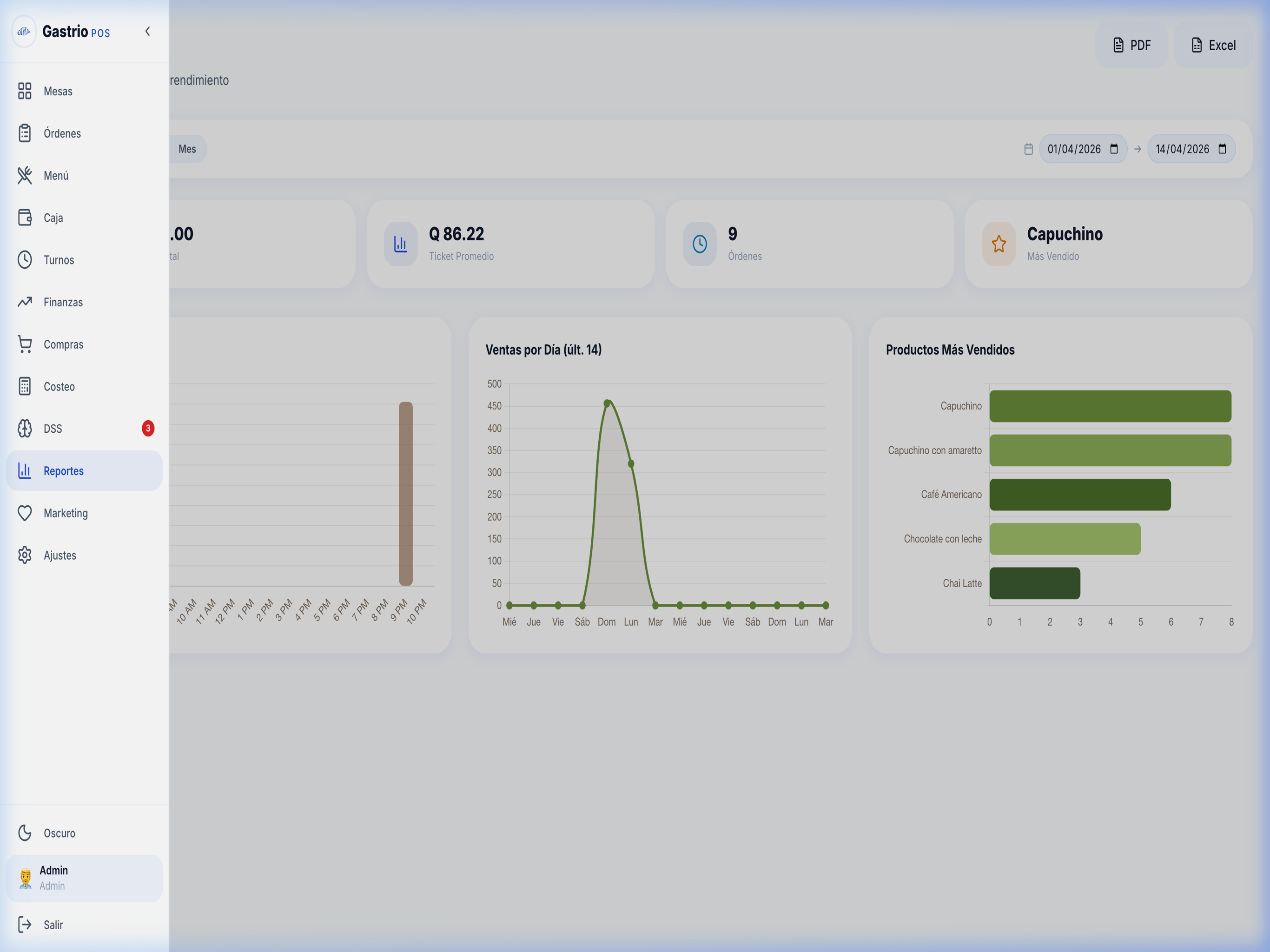The width and height of the screenshot is (1270, 952).
Task: Open Costeo from the sidebar
Action: 85,386
